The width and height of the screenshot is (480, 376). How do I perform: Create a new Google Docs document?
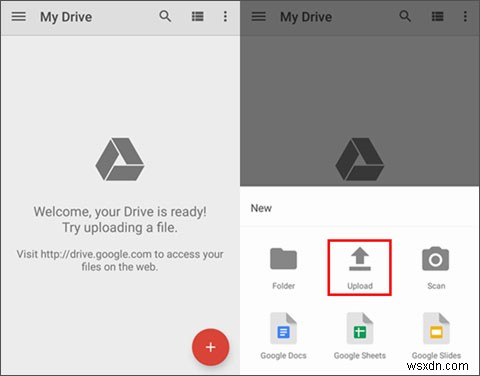pos(283,336)
